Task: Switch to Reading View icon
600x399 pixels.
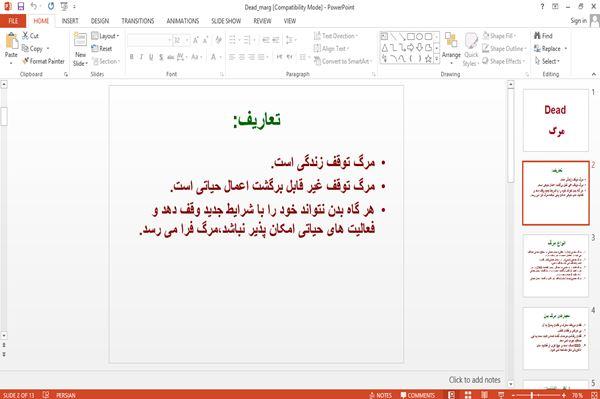Action: (x=484, y=395)
